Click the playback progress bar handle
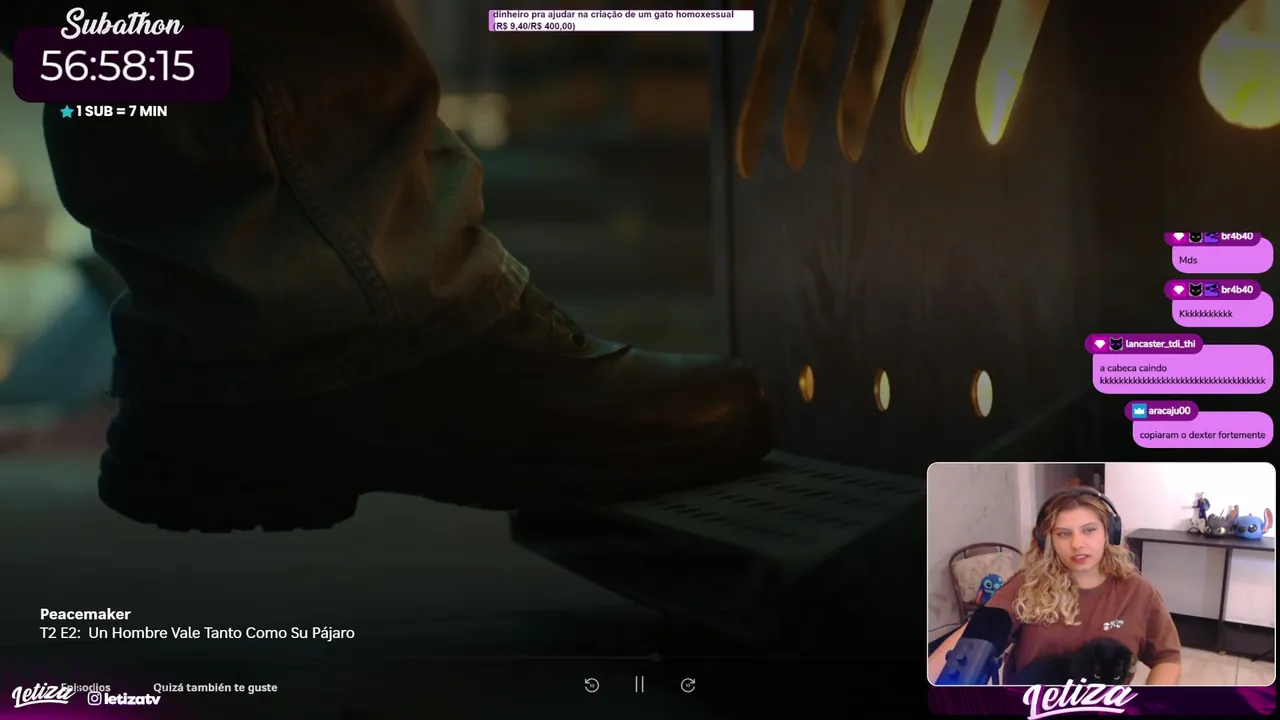Image resolution: width=1280 pixels, height=720 pixels. coord(655,658)
